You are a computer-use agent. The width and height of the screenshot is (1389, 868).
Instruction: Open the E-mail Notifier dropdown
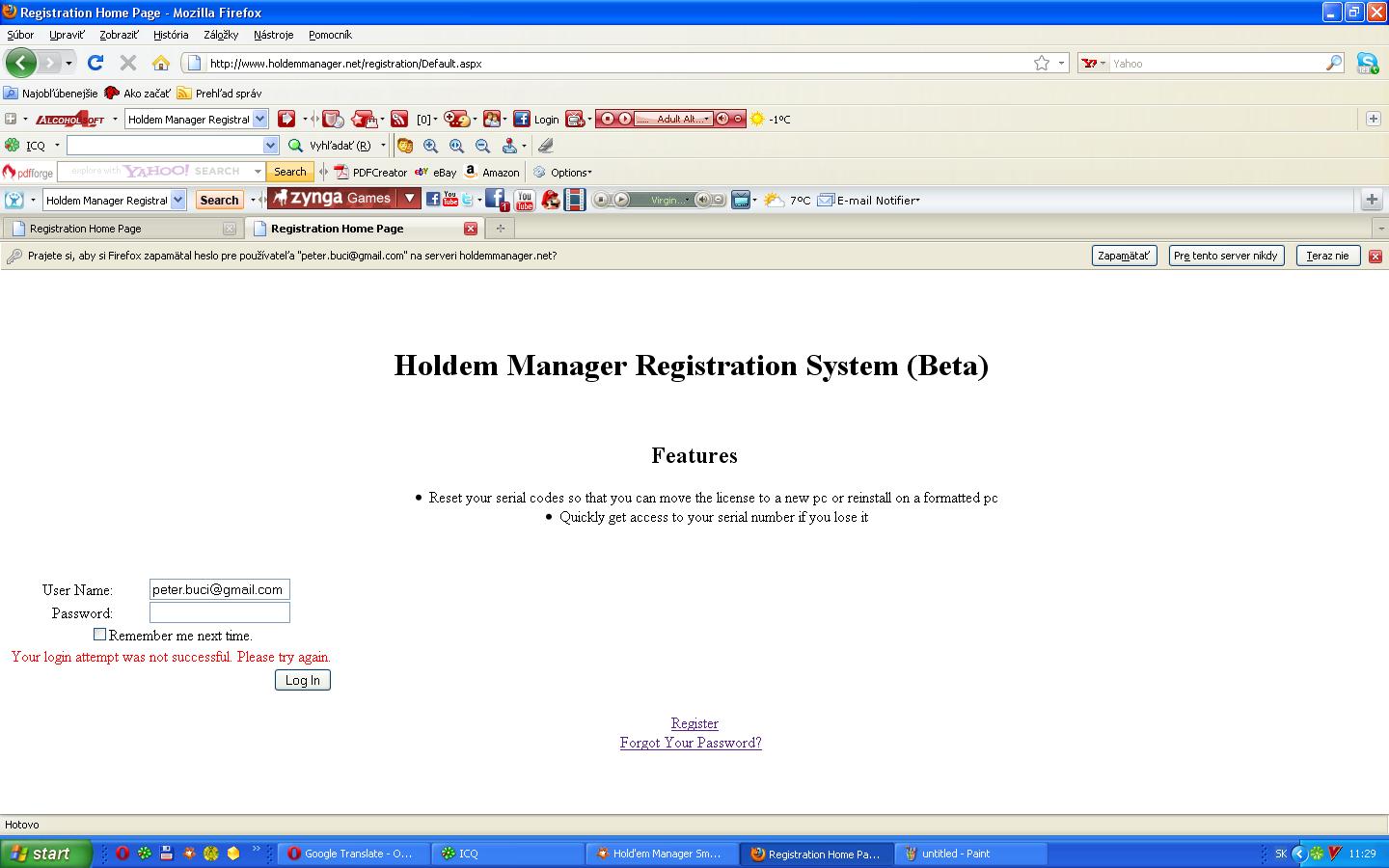point(917,201)
